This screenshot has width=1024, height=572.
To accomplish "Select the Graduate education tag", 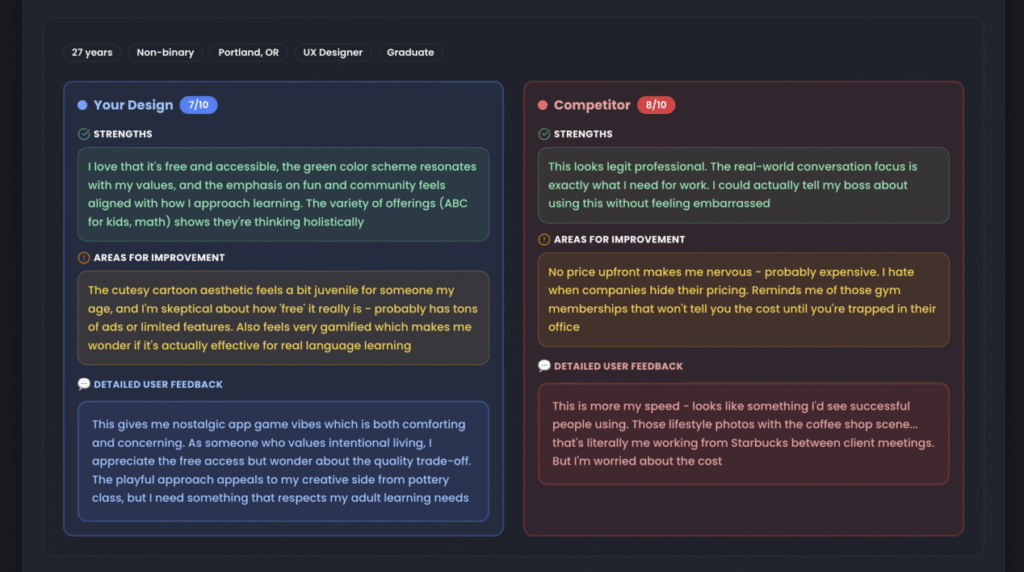I will (410, 52).
